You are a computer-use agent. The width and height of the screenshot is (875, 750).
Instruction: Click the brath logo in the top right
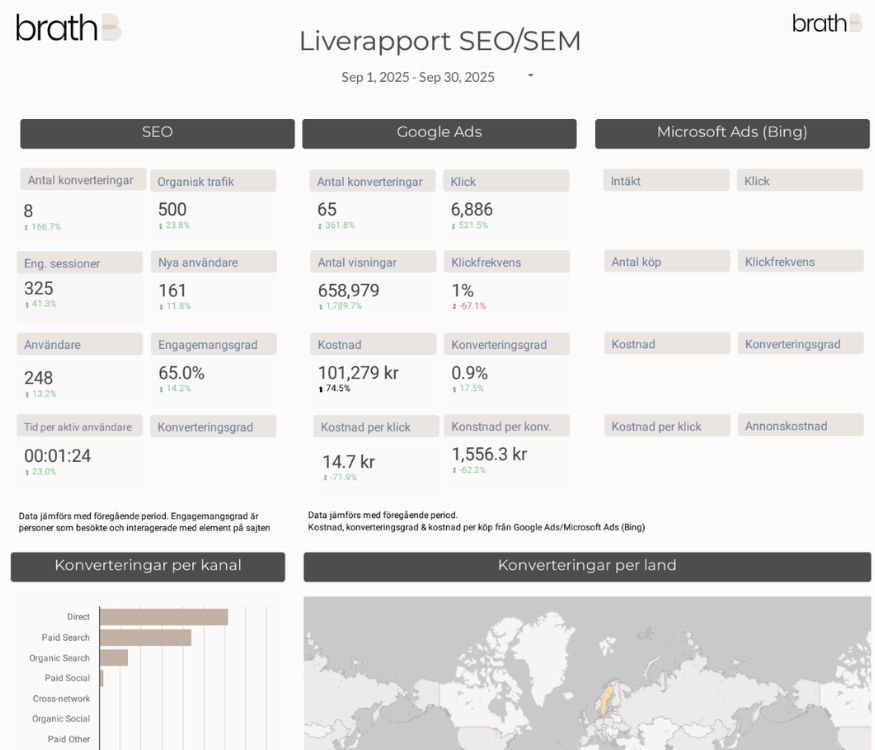(828, 21)
